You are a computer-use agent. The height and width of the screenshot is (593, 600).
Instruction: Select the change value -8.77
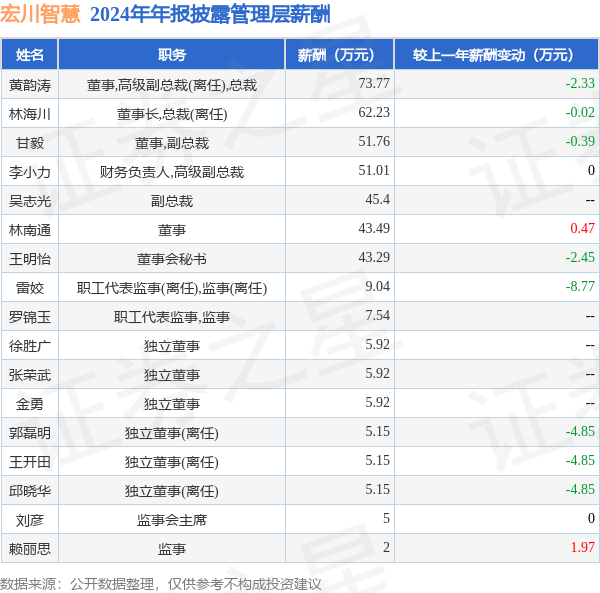pos(580,286)
